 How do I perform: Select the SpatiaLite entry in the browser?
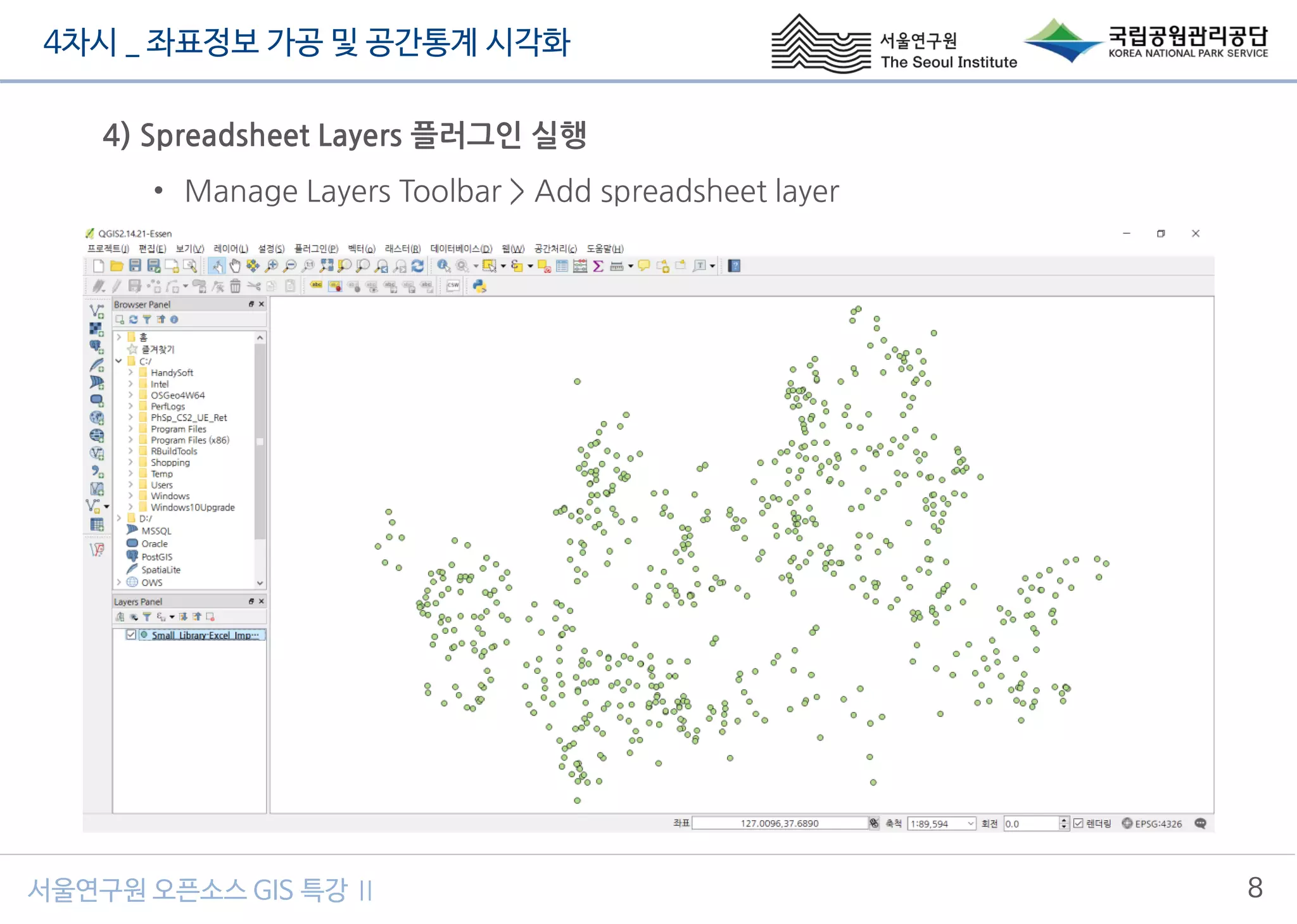pyautogui.click(x=161, y=569)
